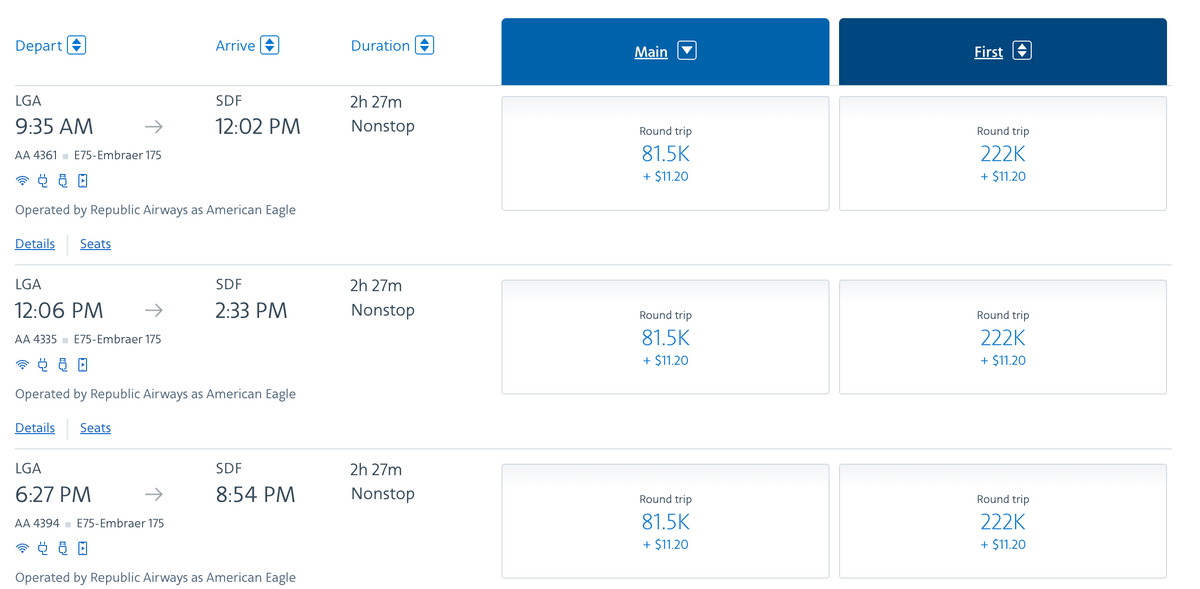Viewport: 1200px width, 589px height.
Task: Choose the 222K First fare for the 12:06 PM flight
Action: [x=1002, y=338]
